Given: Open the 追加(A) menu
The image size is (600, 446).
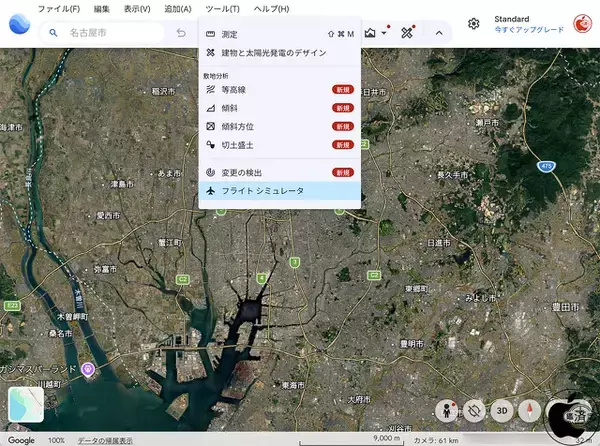Looking at the screenshot, I should (x=178, y=9).
